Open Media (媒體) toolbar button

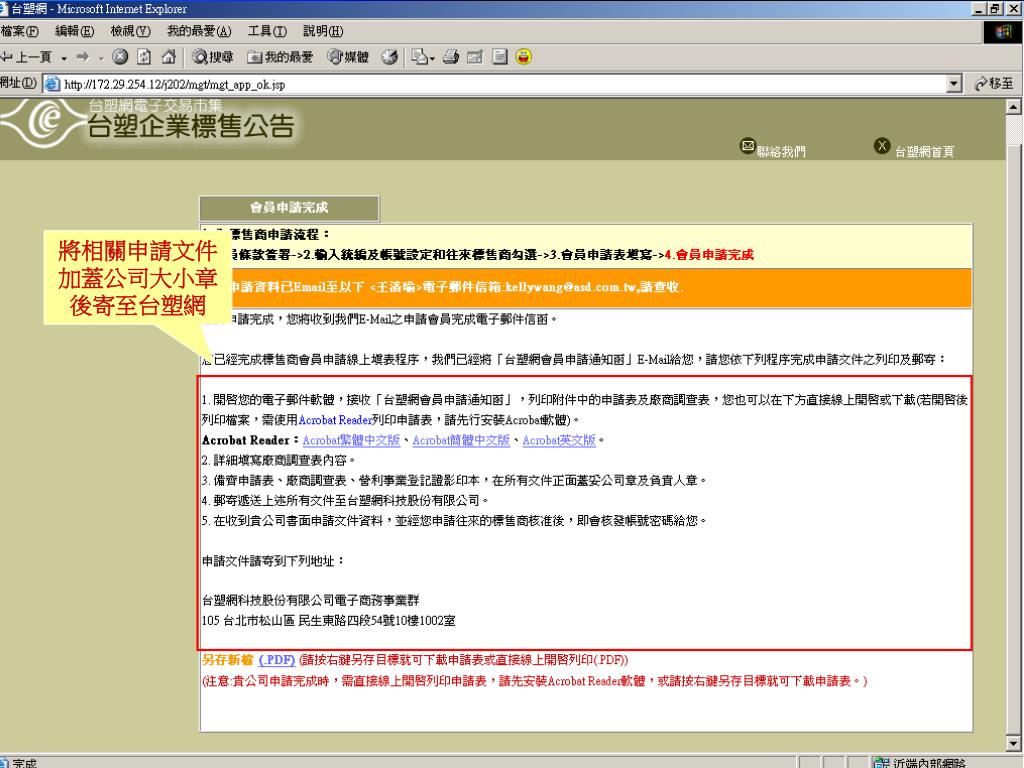[348, 57]
